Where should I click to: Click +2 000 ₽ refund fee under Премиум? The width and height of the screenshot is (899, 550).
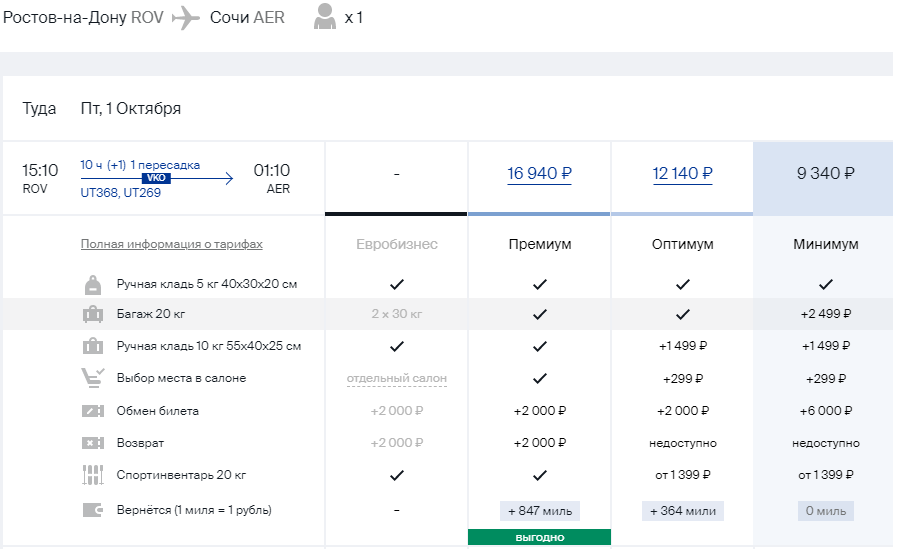click(x=540, y=443)
